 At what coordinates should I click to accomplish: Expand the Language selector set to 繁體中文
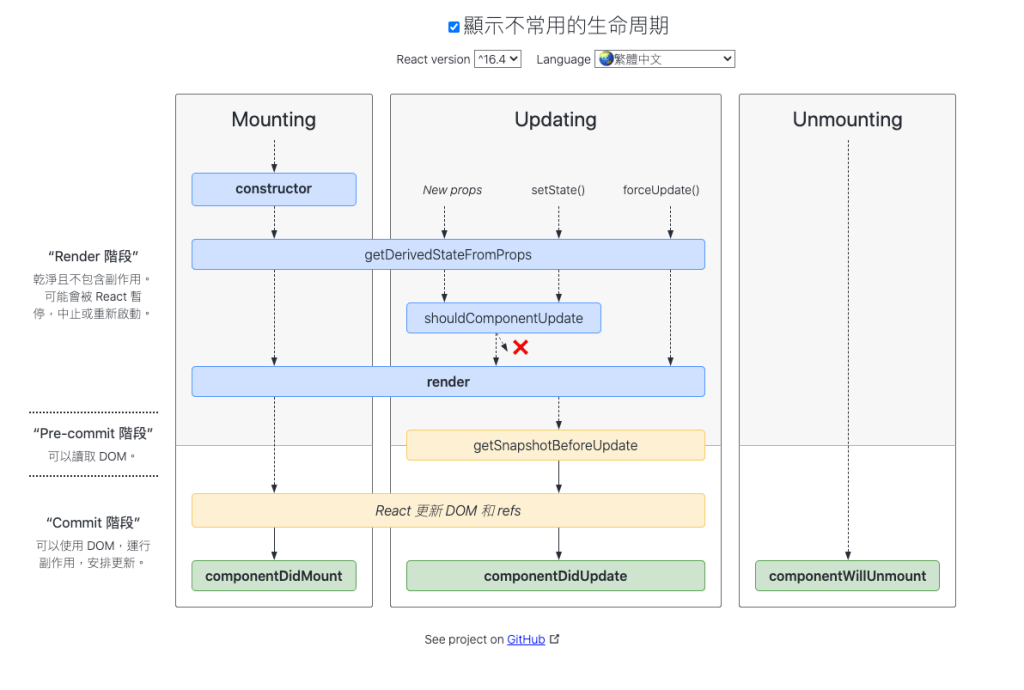665,59
